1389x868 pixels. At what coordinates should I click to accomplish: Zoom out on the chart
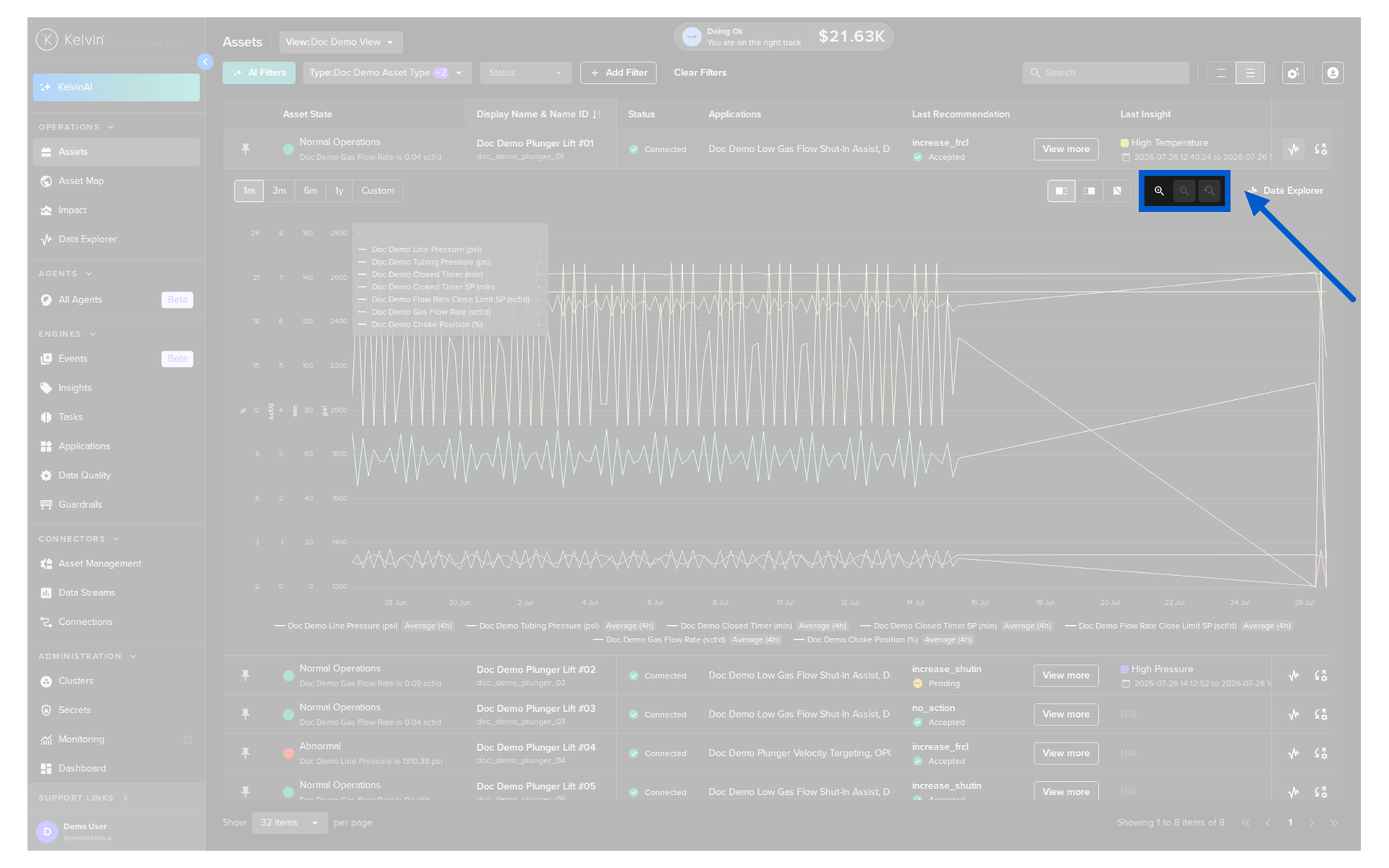tap(1184, 191)
